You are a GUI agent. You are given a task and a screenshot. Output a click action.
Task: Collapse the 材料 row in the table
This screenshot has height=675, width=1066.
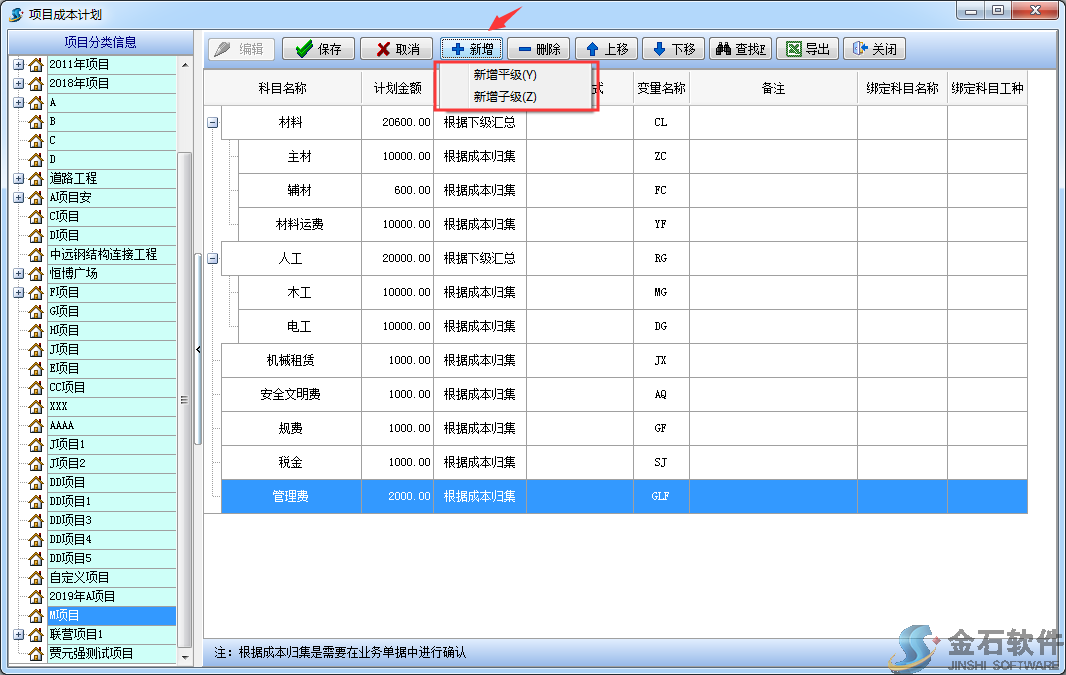coord(210,121)
